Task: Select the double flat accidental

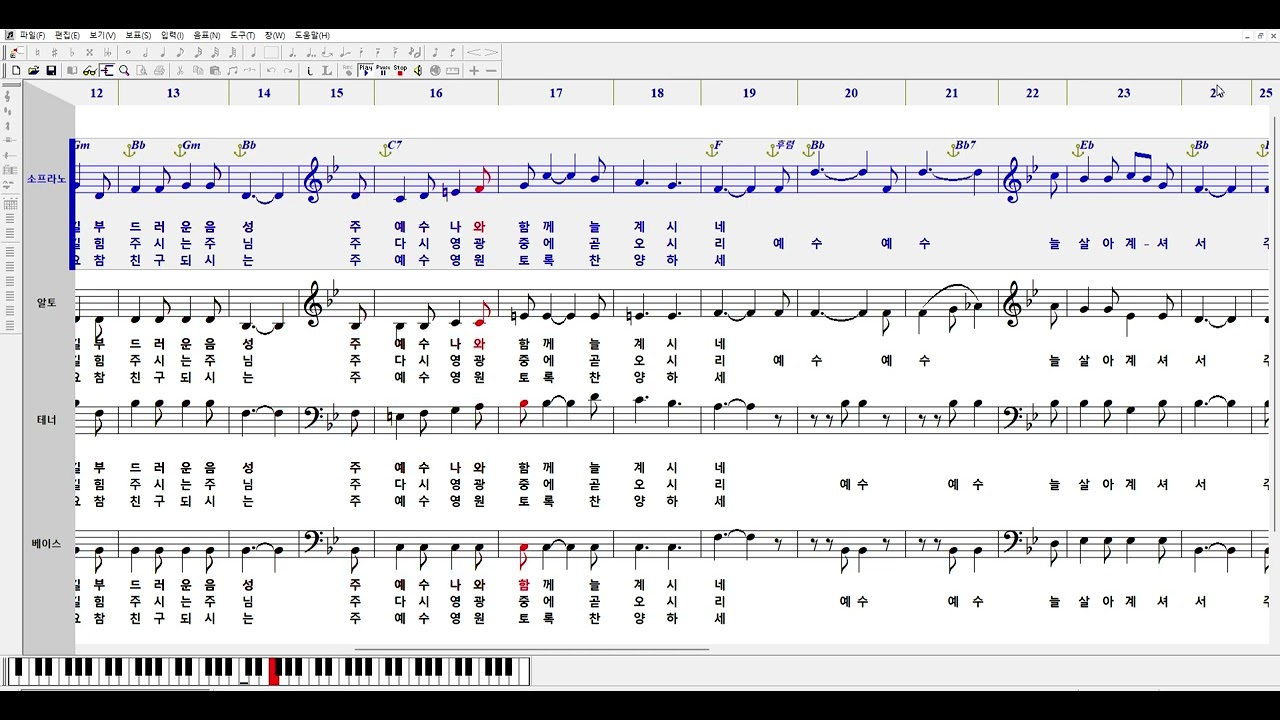Action: coord(107,52)
